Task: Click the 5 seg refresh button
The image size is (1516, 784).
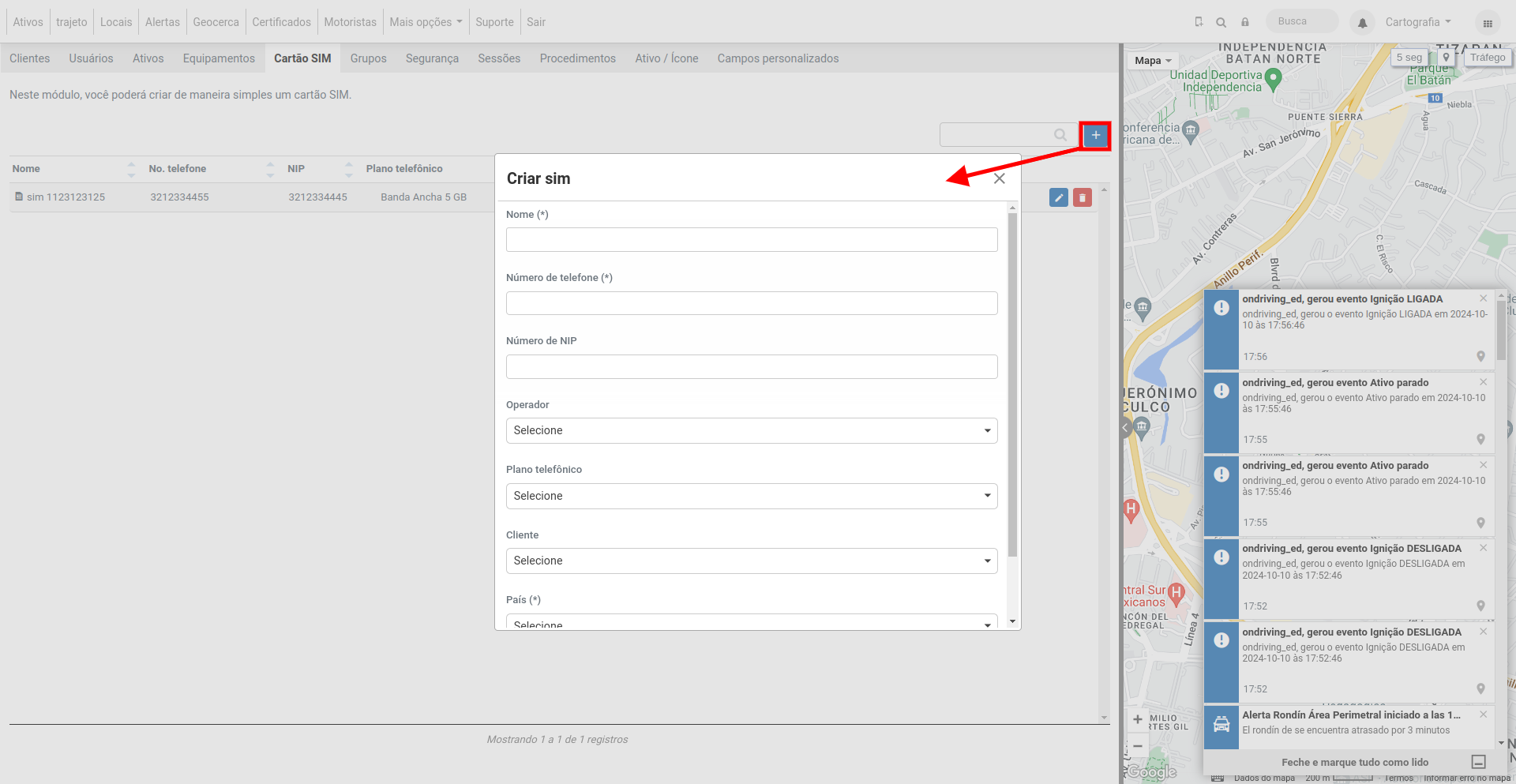Action: point(1409,58)
